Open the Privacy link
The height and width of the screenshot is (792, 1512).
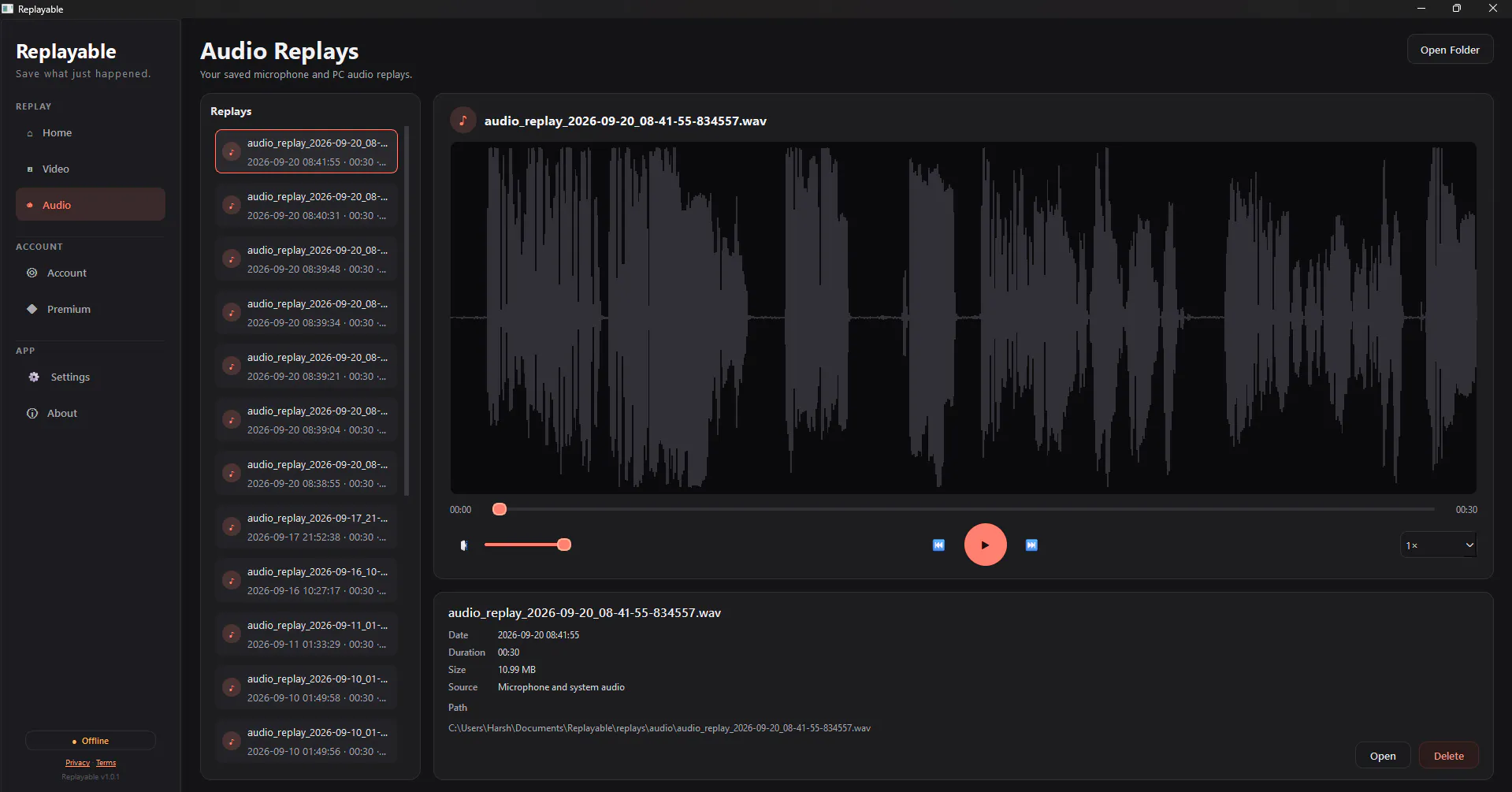tap(77, 763)
